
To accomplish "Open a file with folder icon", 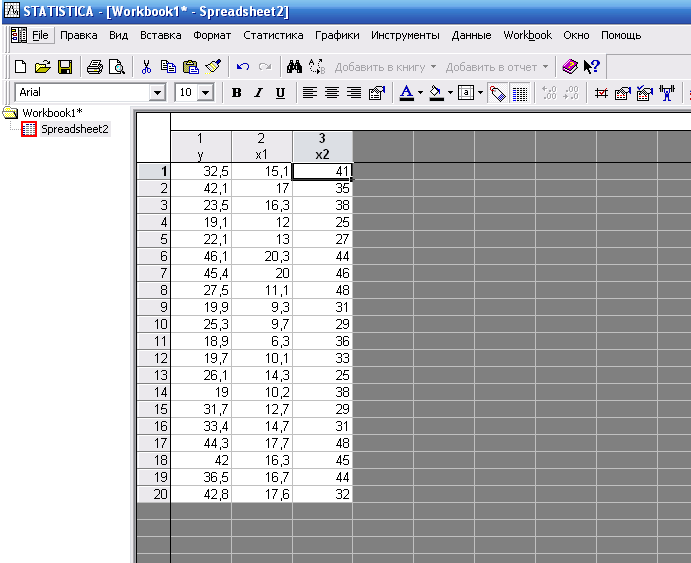I will point(43,67).
